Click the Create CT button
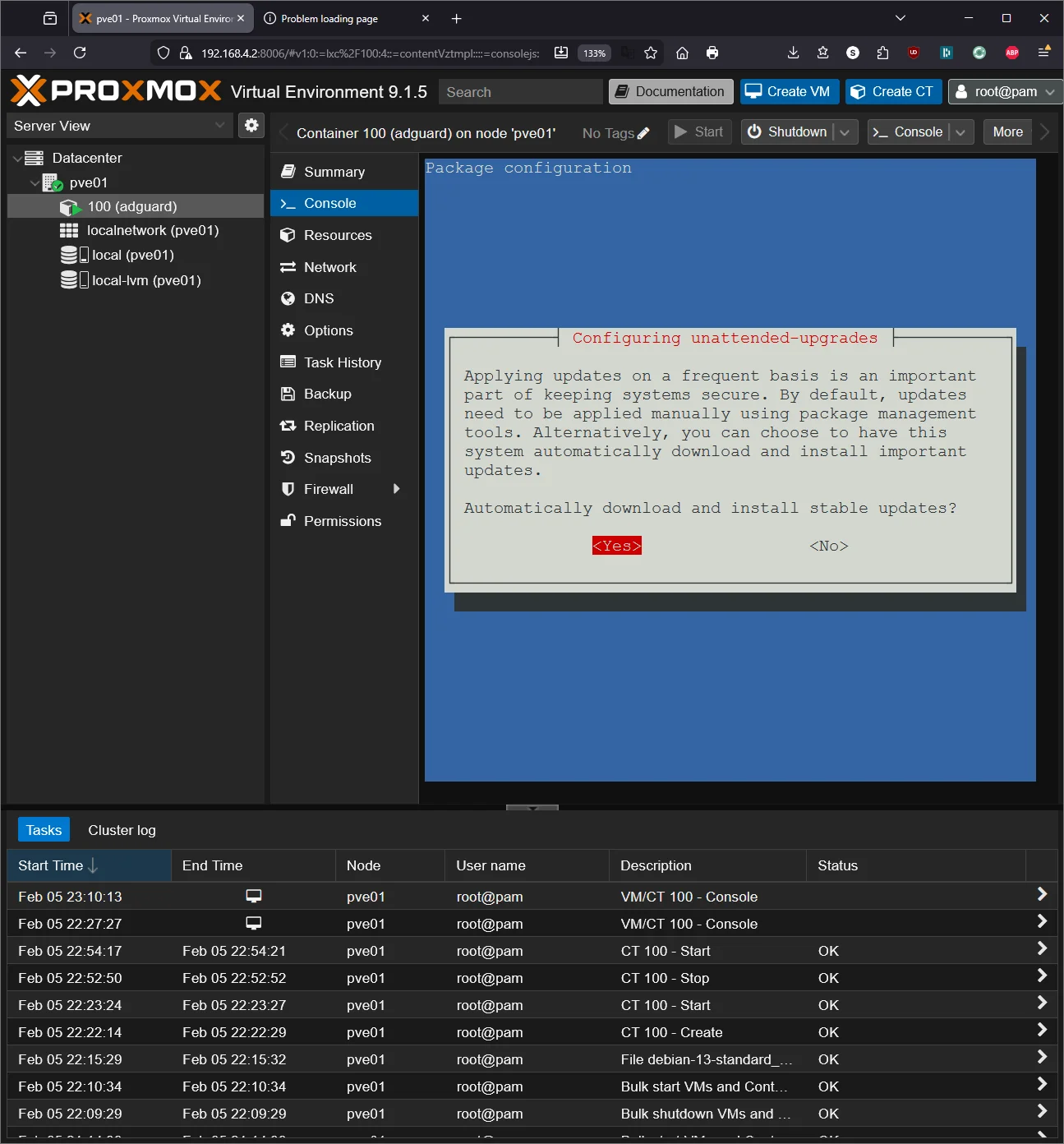The width and height of the screenshot is (1064, 1144). [893, 91]
